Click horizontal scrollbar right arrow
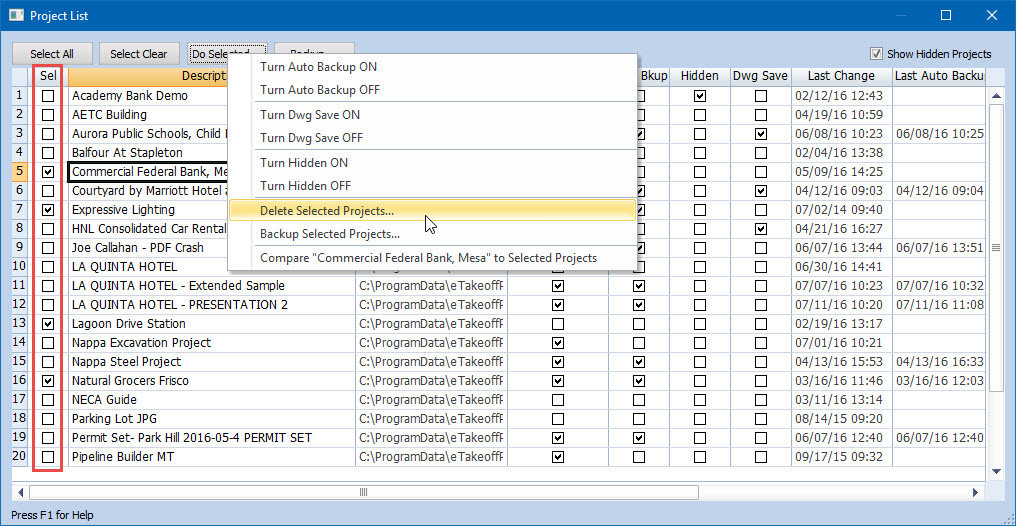This screenshot has width=1016, height=526. pyautogui.click(x=977, y=493)
